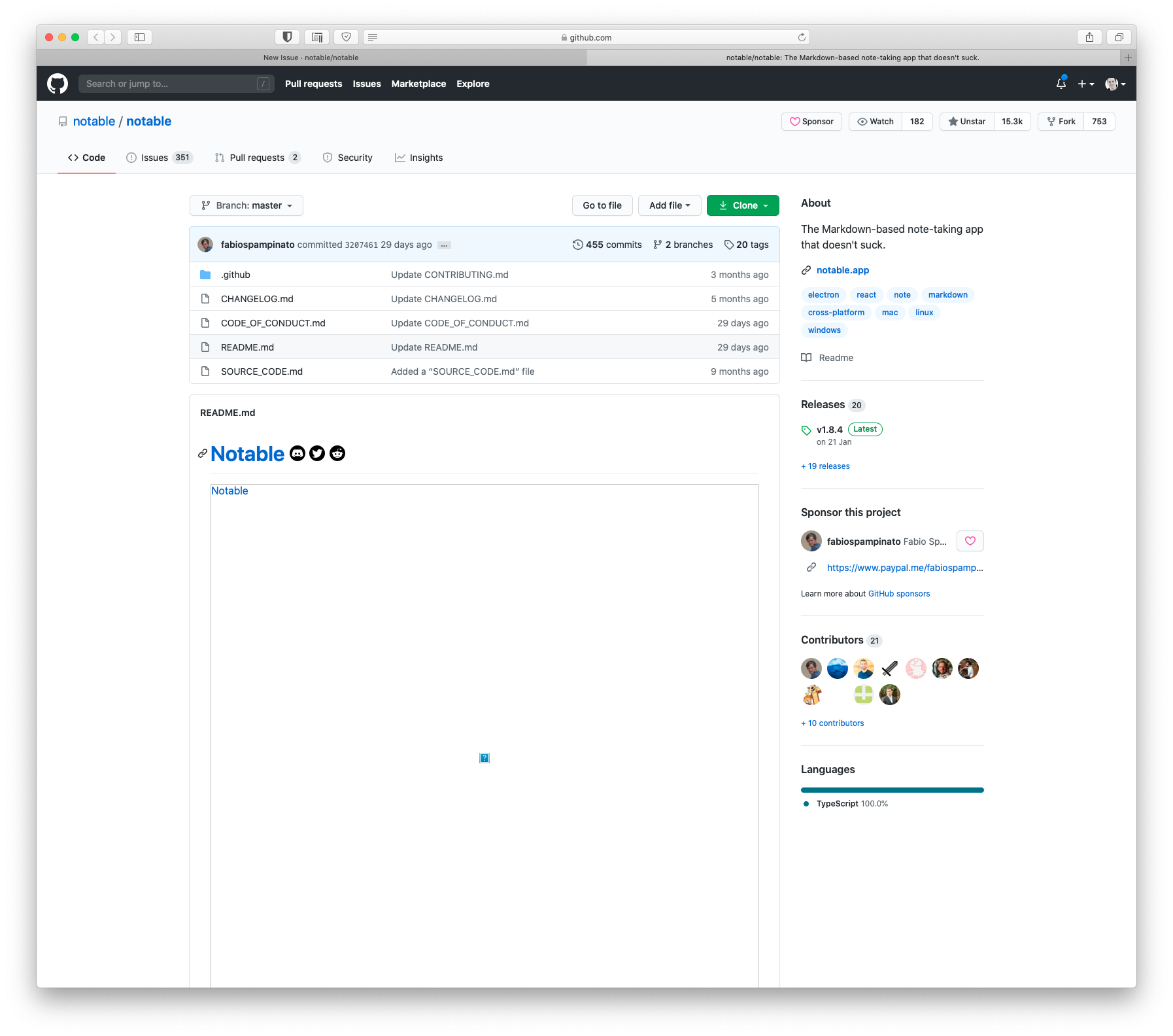Click the sword contributor avatar

coord(889,668)
